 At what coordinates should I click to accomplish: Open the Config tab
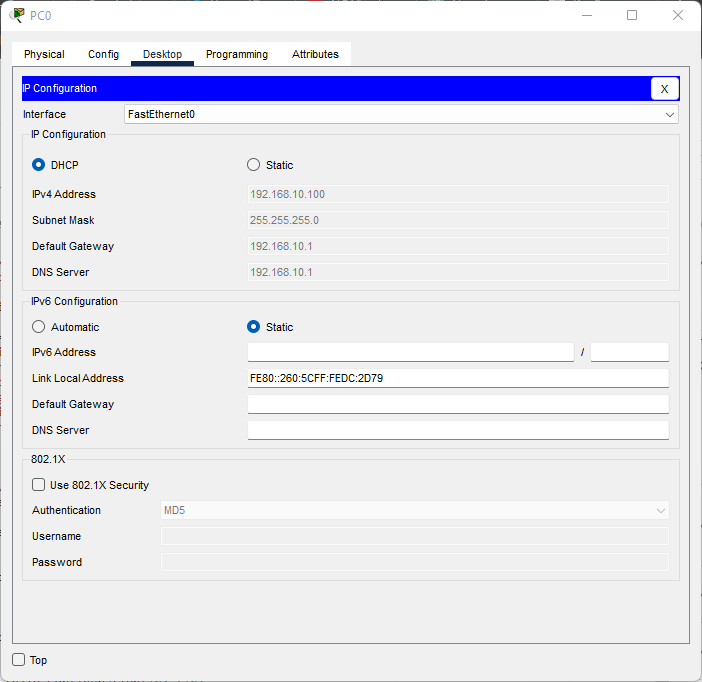[x=103, y=54]
